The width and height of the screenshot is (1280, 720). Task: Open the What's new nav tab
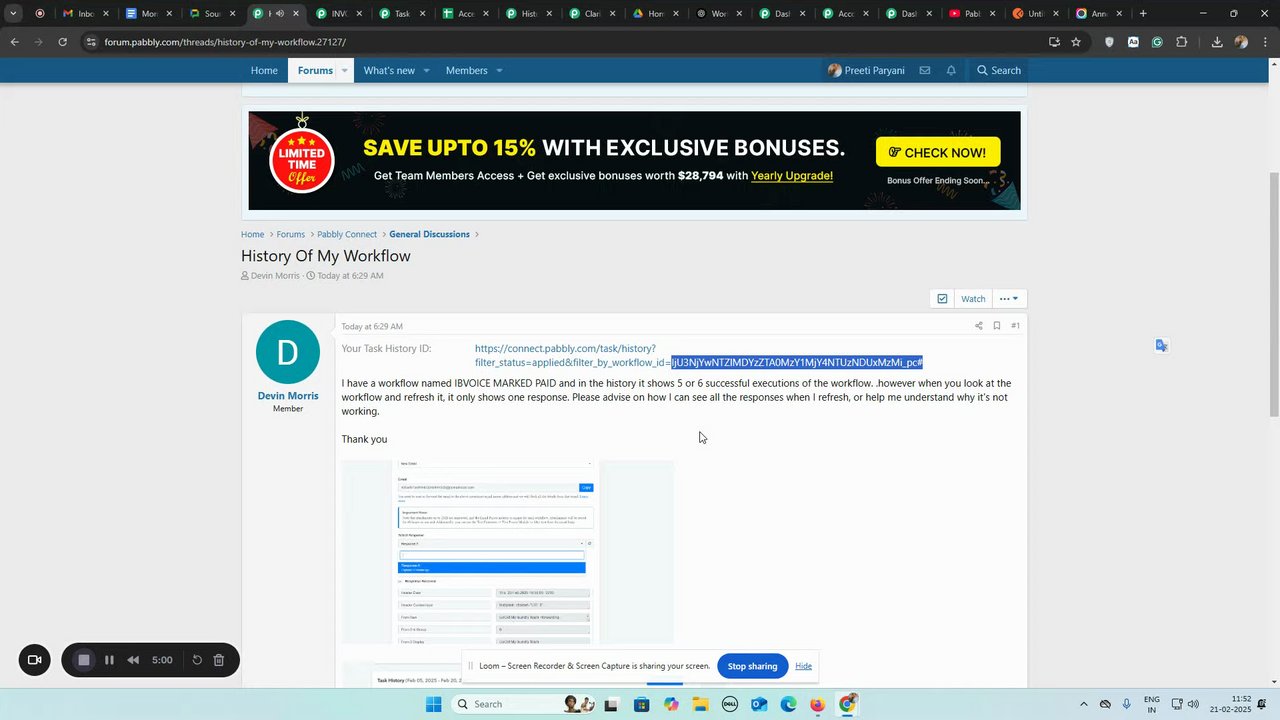click(x=389, y=71)
